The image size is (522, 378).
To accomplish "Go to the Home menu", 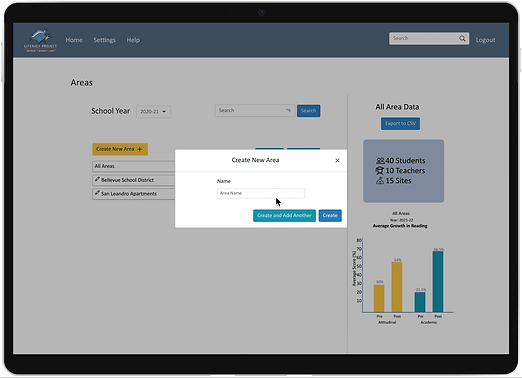I will click(x=74, y=40).
